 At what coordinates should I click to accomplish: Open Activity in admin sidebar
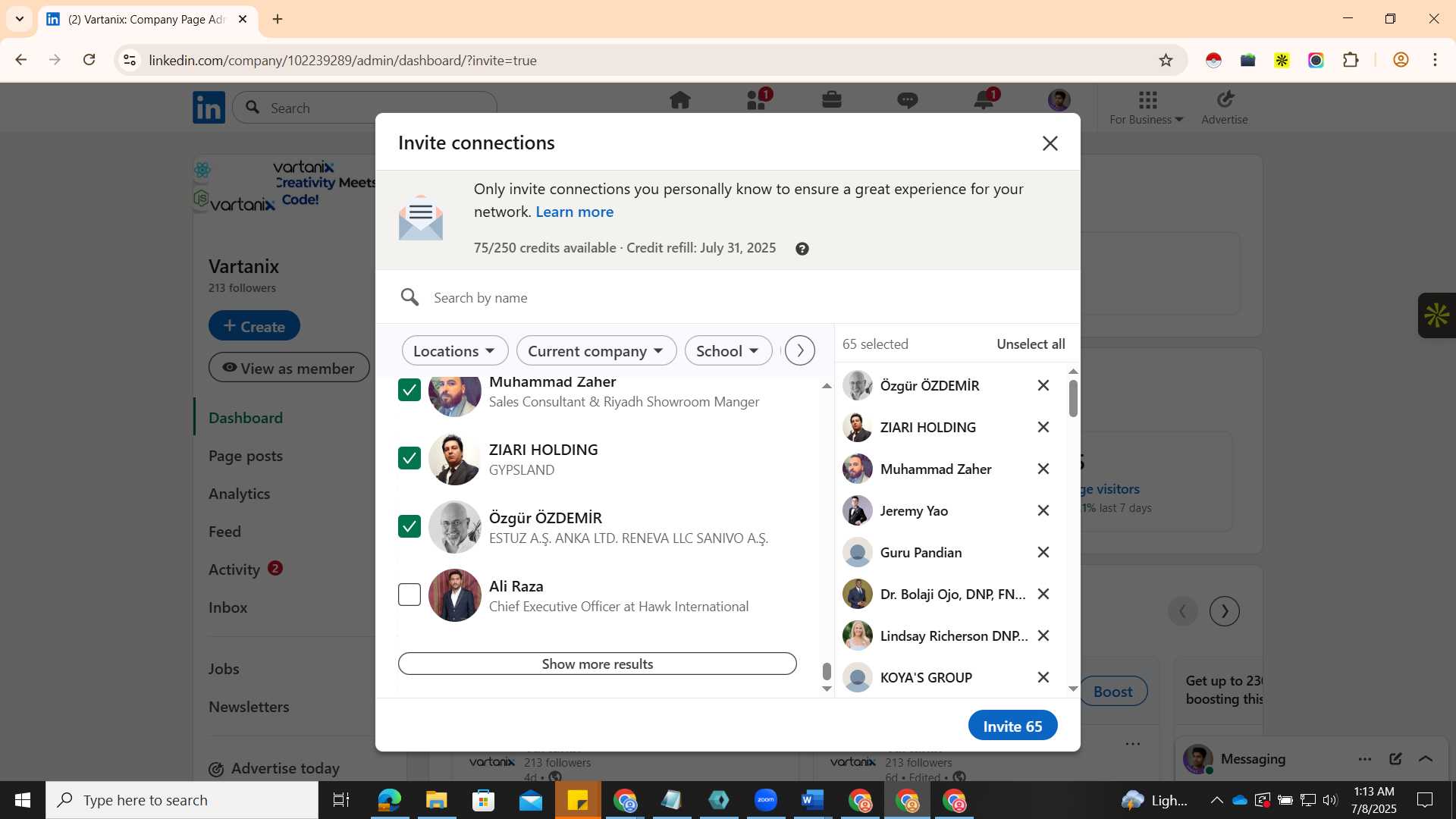pyautogui.click(x=234, y=570)
